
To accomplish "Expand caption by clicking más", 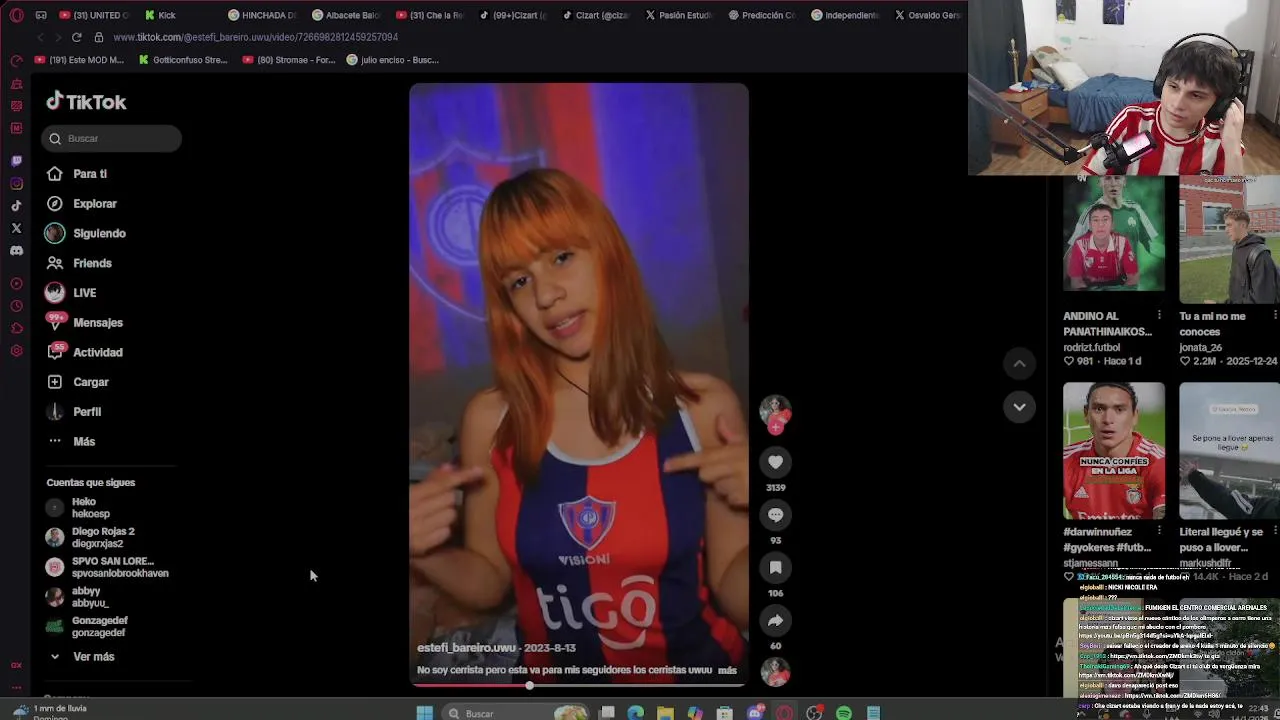I will 727,671.
